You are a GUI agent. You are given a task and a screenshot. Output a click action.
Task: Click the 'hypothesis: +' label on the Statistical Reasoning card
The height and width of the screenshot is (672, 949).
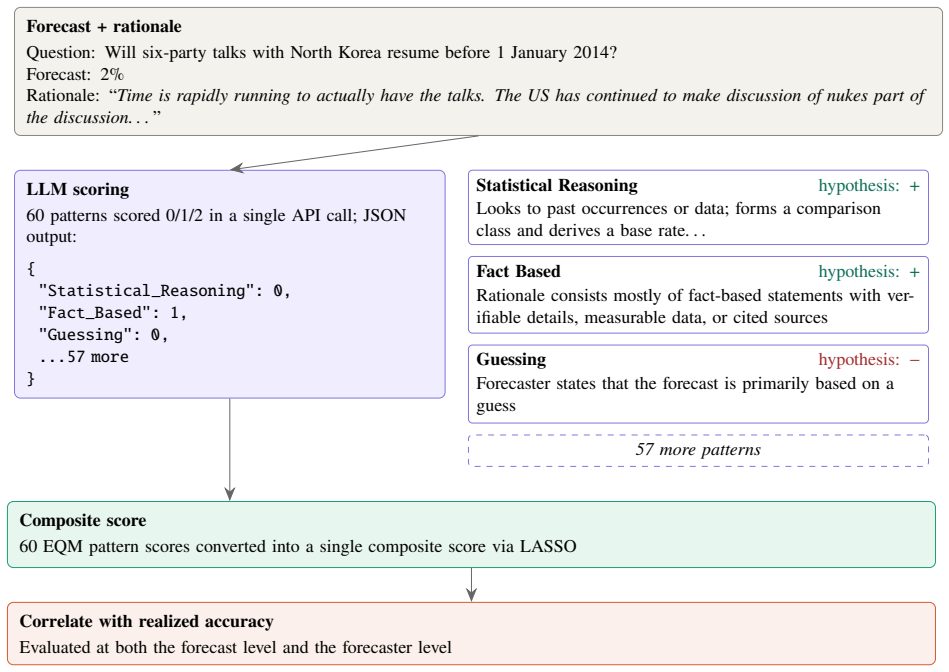(869, 186)
